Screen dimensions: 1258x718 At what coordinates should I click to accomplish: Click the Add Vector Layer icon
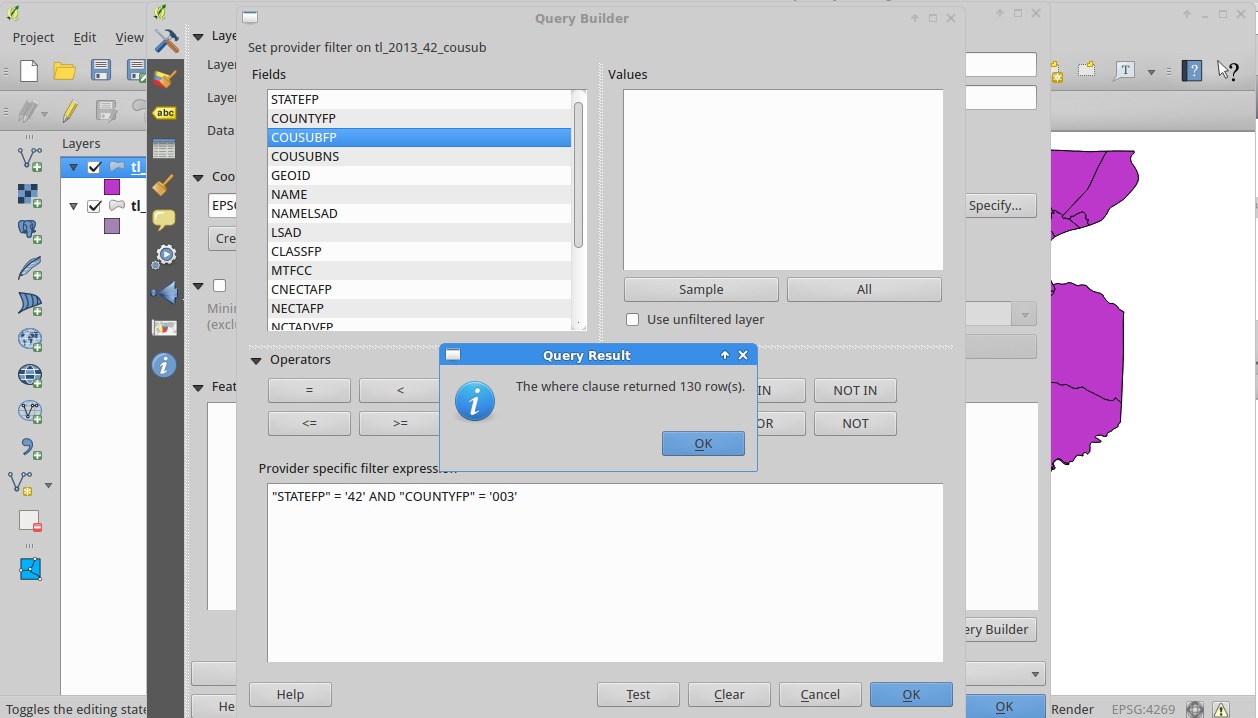click(30, 158)
